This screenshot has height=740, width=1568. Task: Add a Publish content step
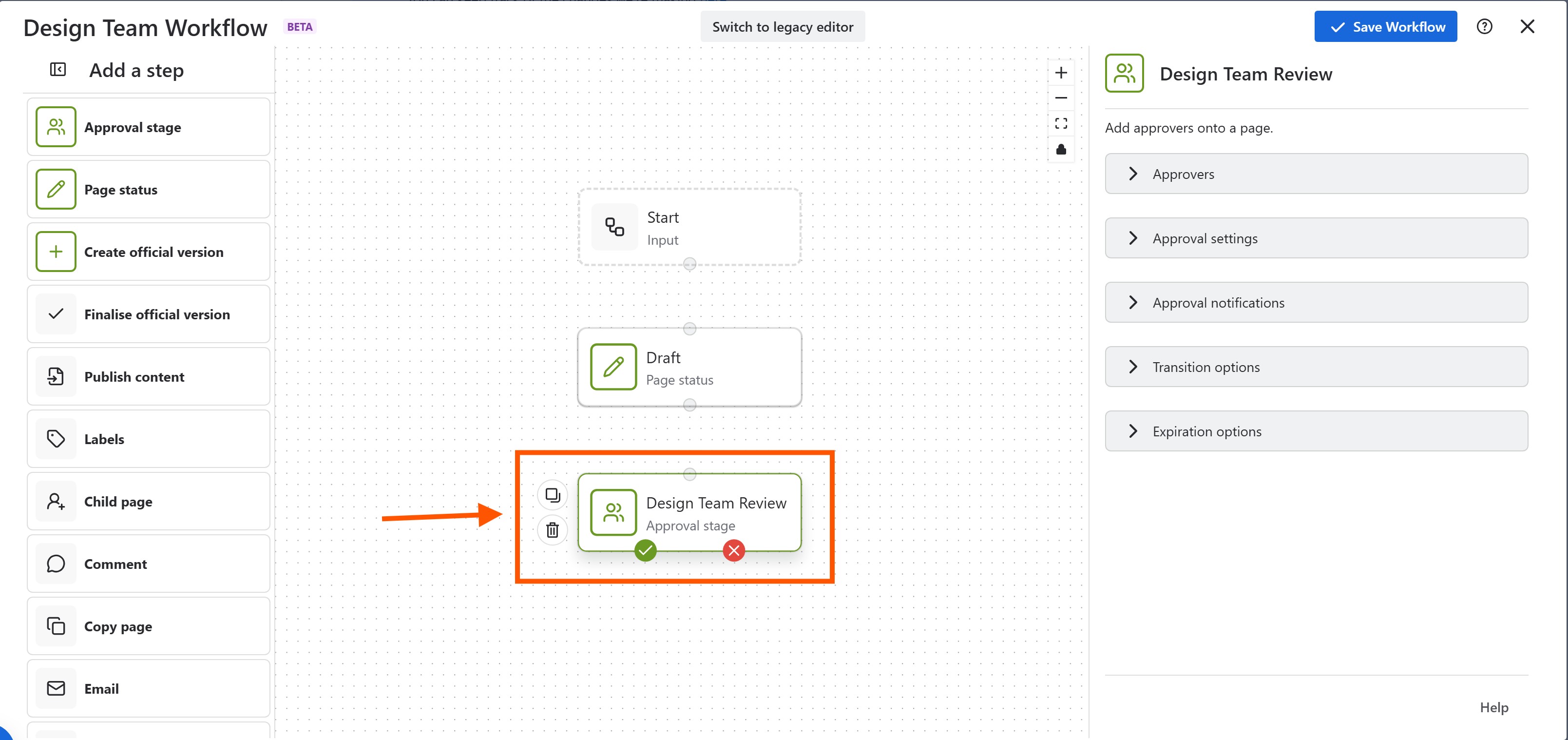point(149,377)
